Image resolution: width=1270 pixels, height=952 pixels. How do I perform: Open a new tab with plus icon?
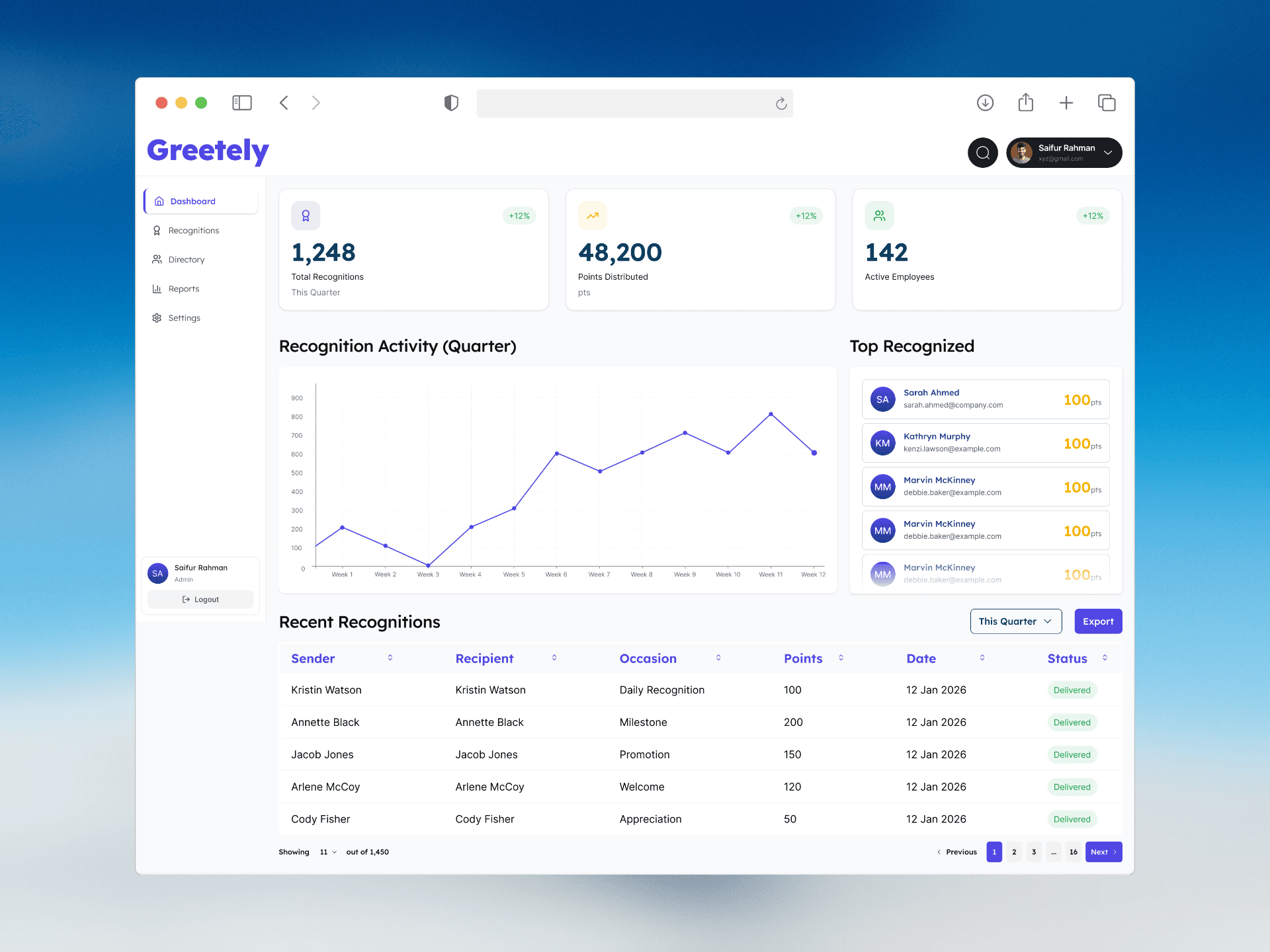point(1066,102)
